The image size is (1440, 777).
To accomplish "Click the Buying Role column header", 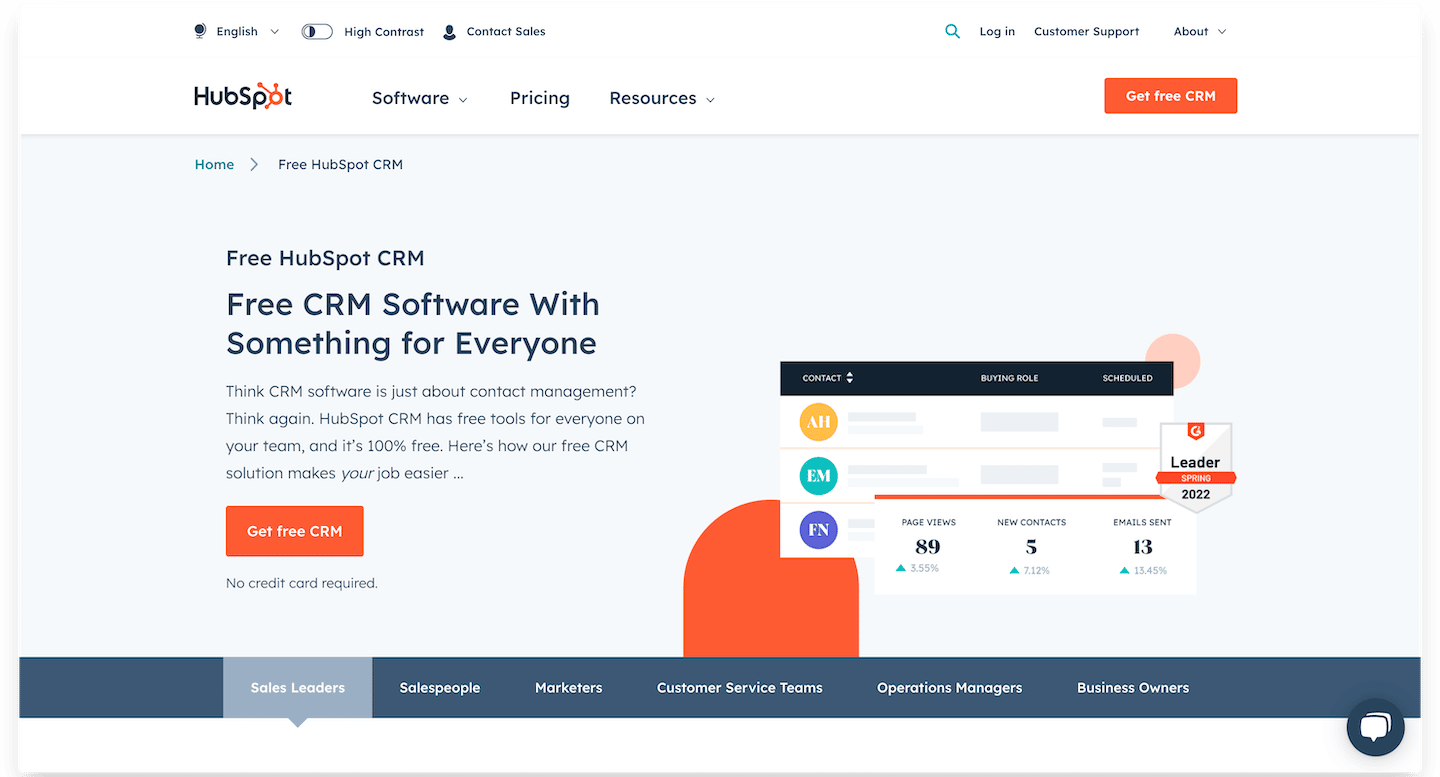I will pyautogui.click(x=1009, y=378).
